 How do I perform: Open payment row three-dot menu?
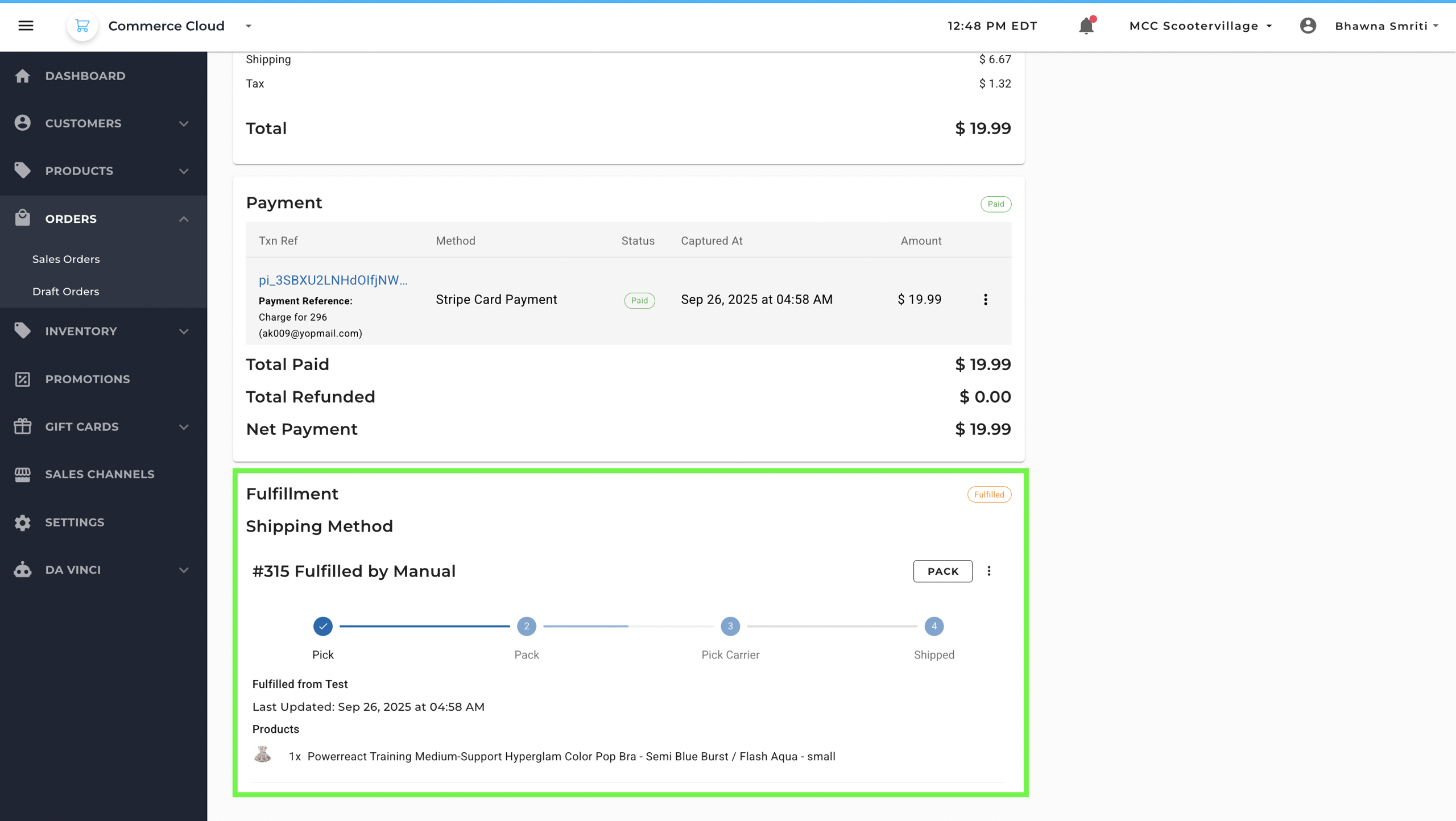(x=985, y=300)
